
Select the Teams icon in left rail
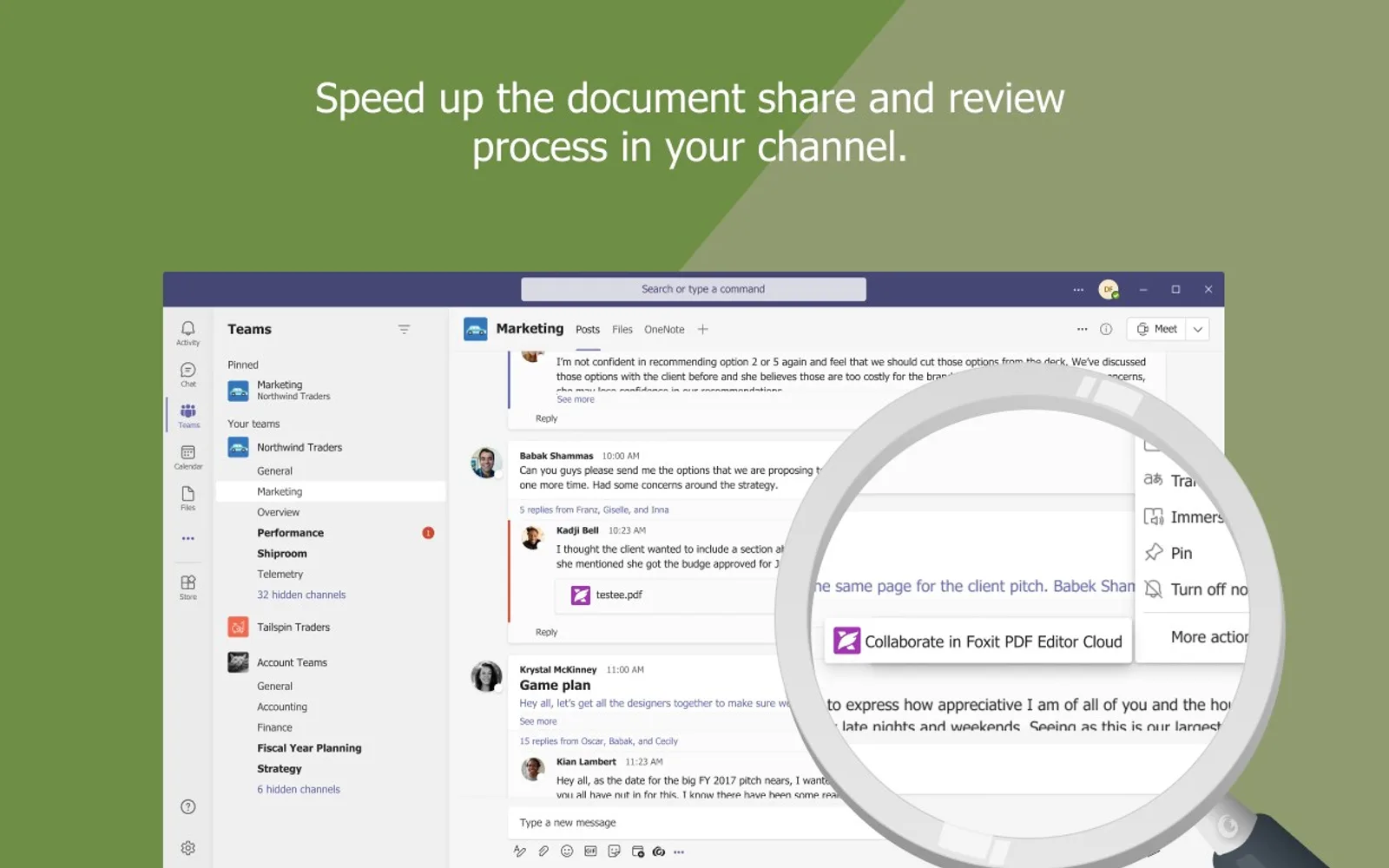[188, 415]
